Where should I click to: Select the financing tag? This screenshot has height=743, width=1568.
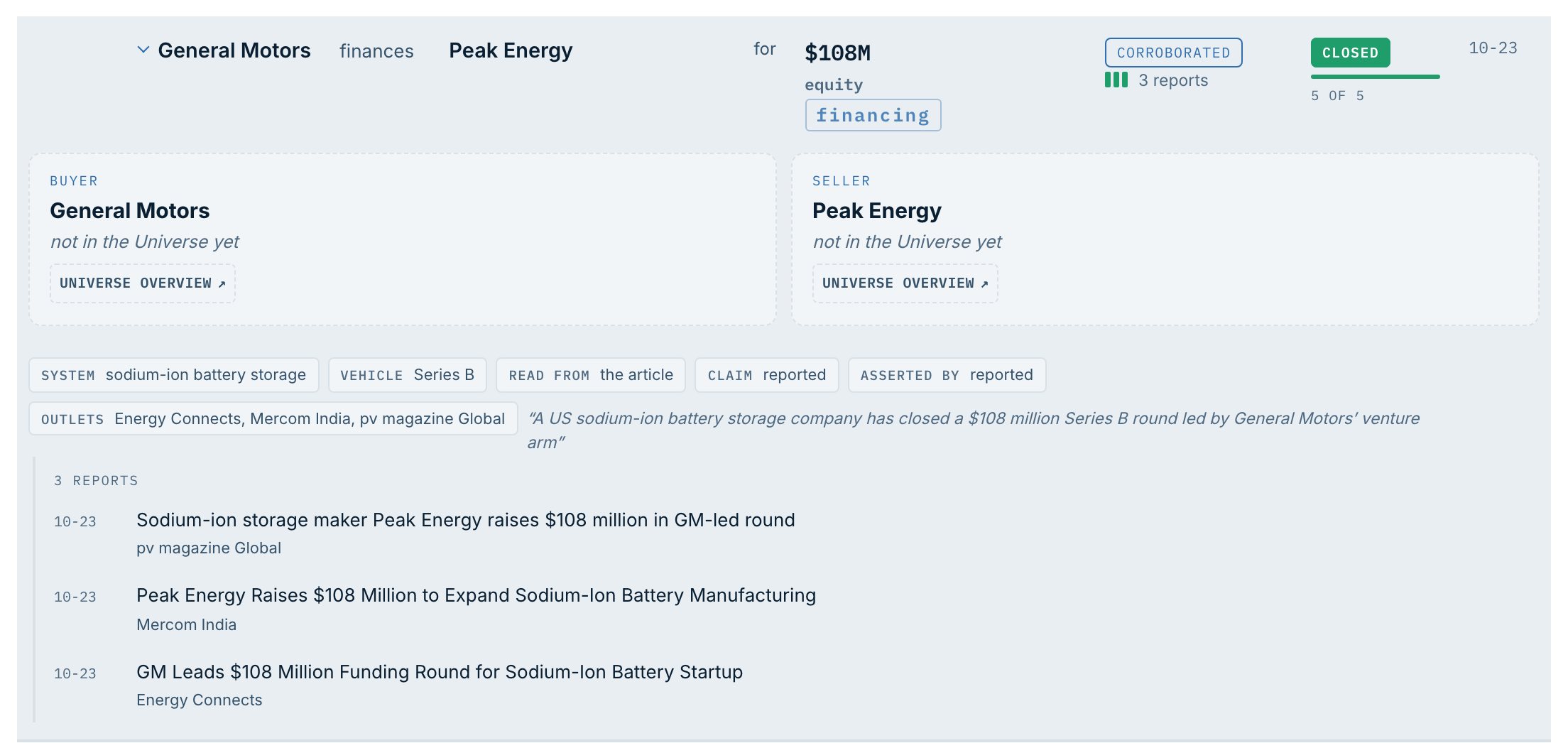pyautogui.click(x=873, y=115)
